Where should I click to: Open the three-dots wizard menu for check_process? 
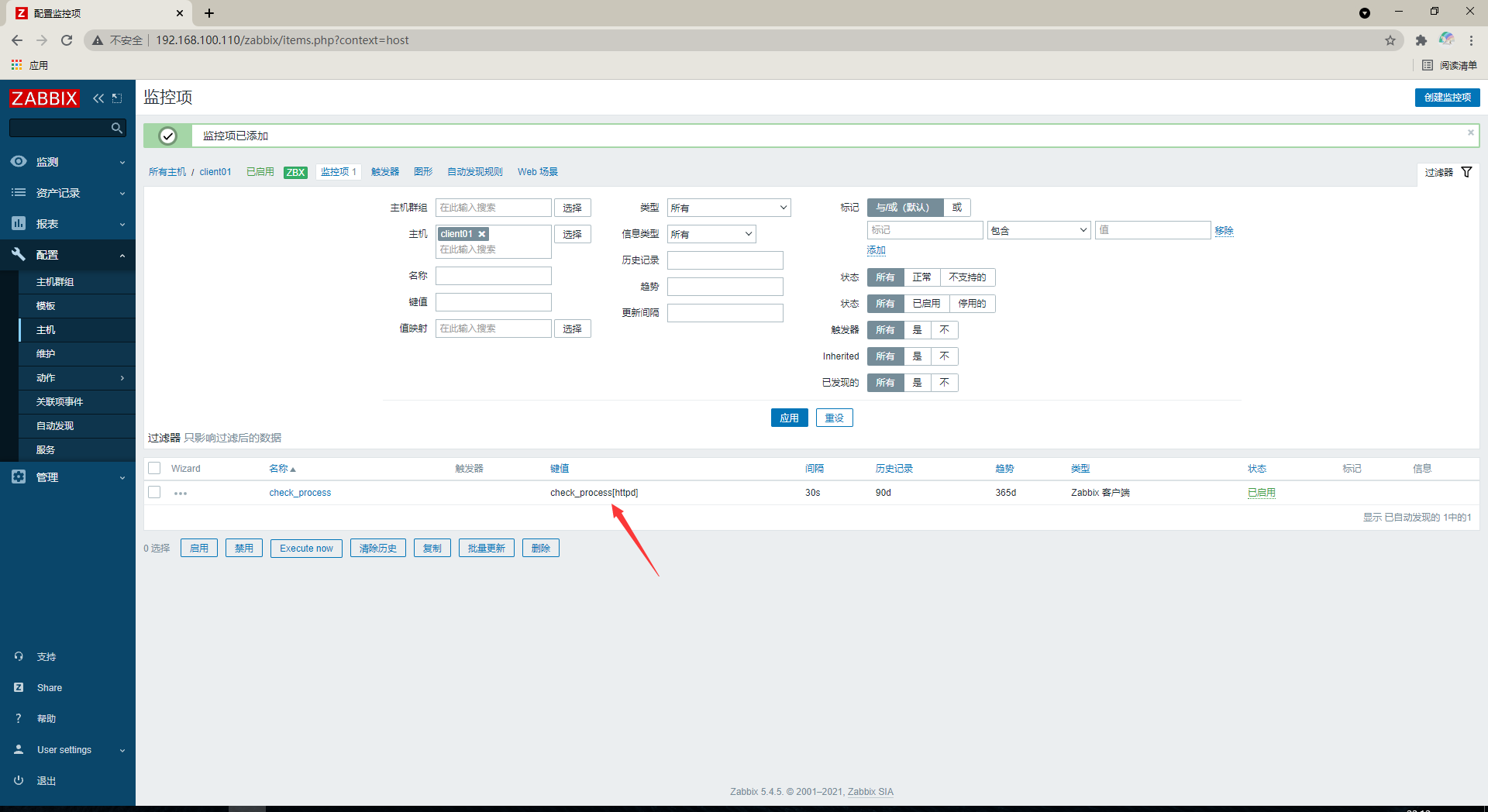click(x=181, y=493)
